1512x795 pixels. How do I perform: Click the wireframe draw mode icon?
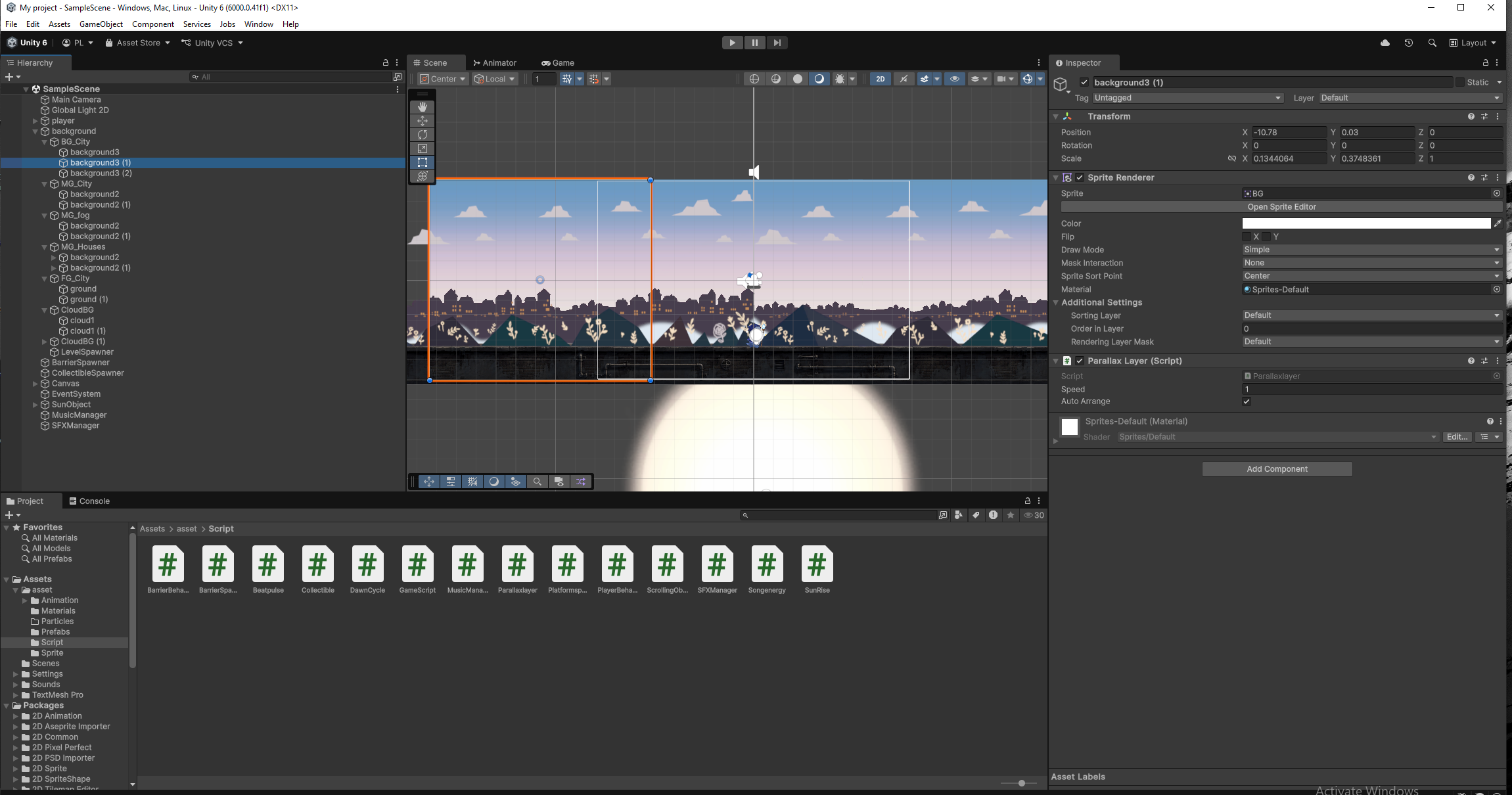click(754, 79)
